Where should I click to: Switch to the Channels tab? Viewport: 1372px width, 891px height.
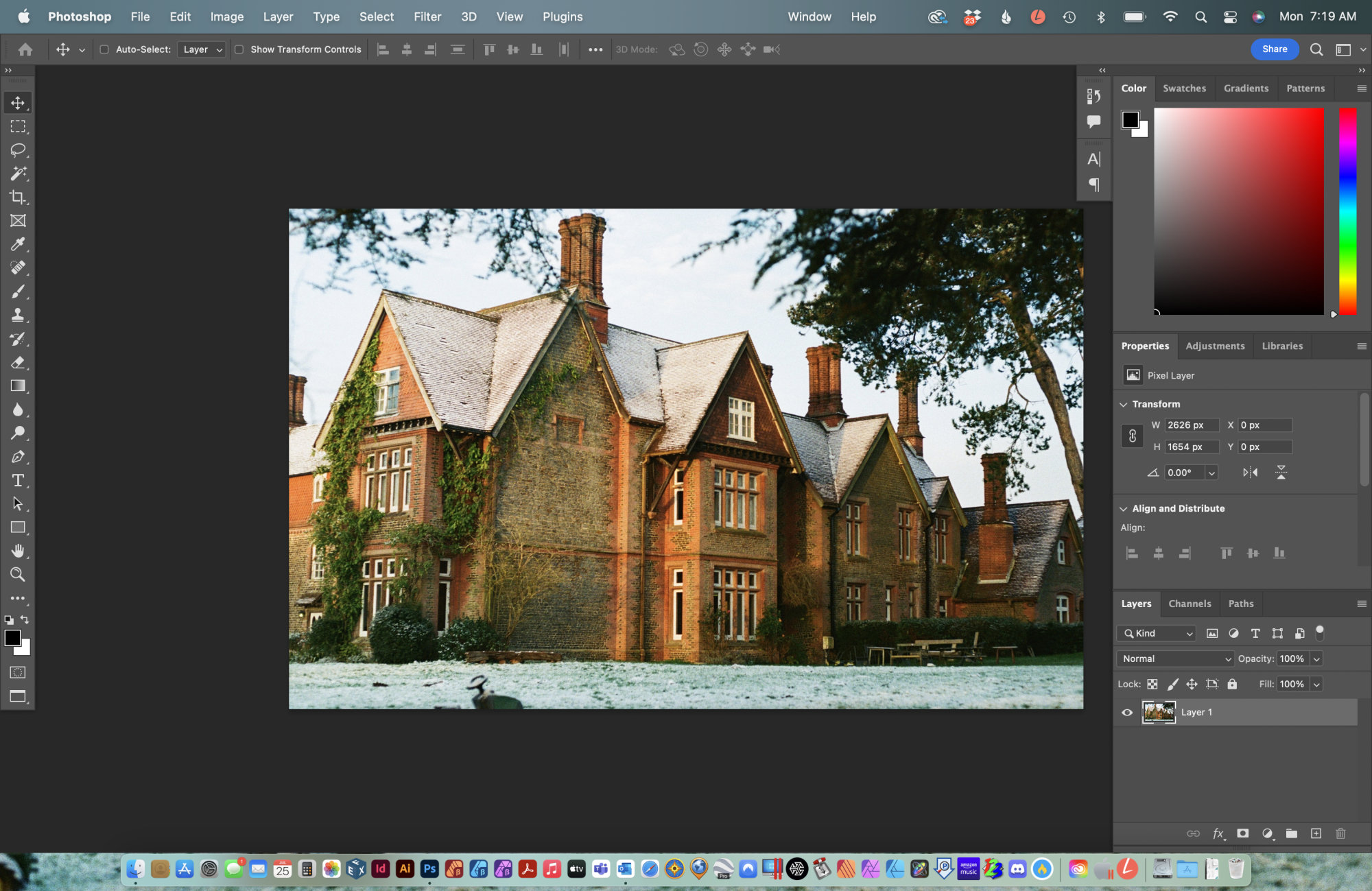click(1190, 604)
